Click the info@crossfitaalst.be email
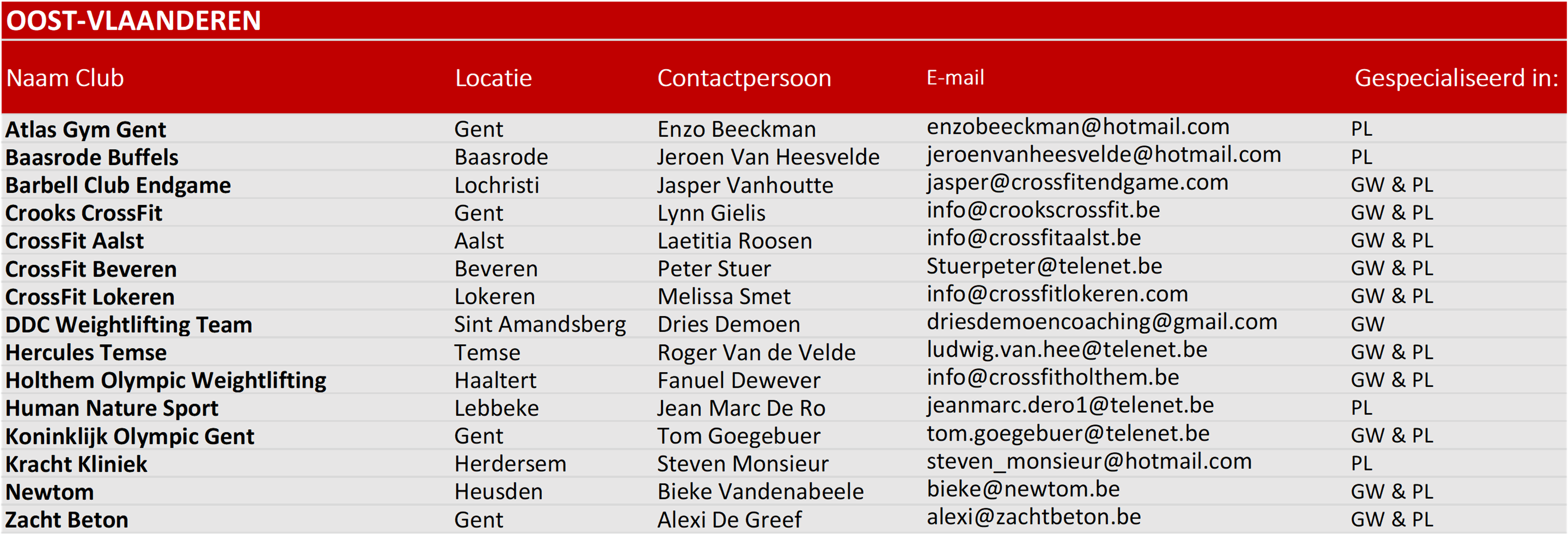This screenshot has height=534, width=1568. tap(1034, 238)
